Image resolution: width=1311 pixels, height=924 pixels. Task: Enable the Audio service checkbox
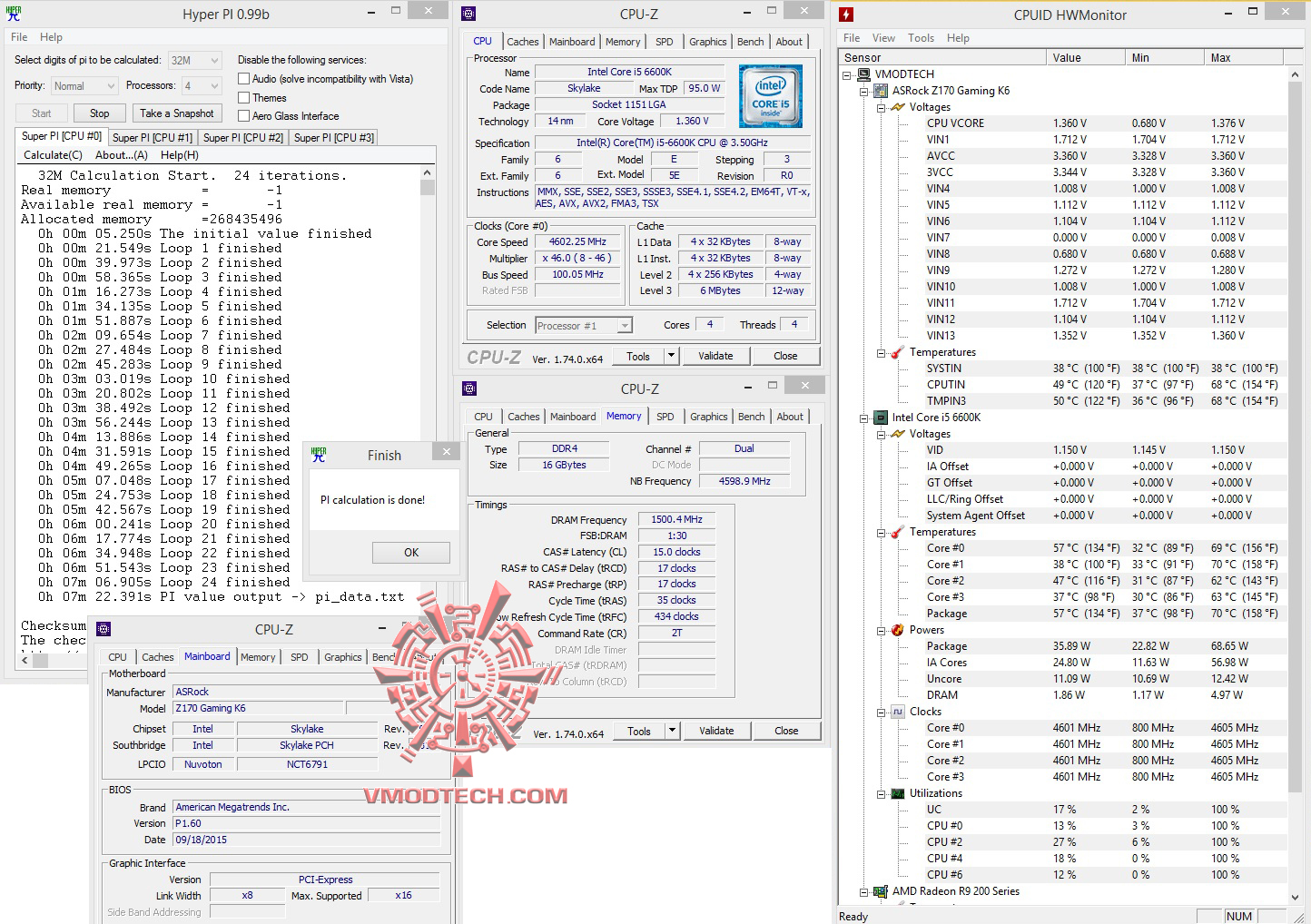(x=243, y=79)
